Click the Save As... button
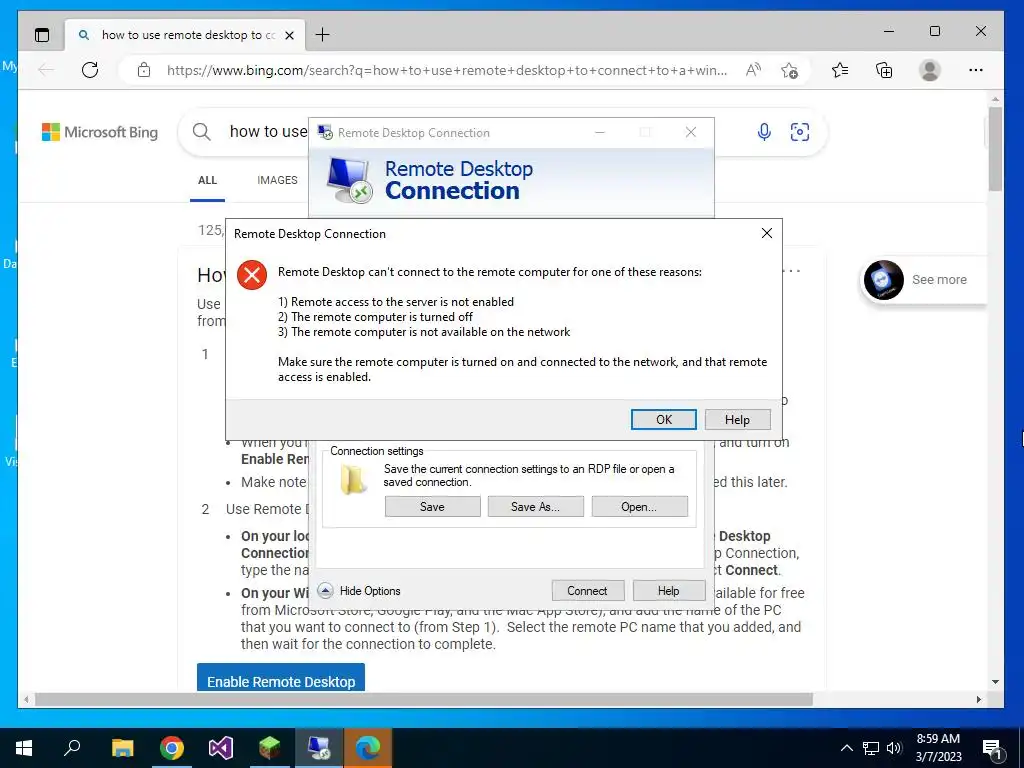The height and width of the screenshot is (768, 1024). pyautogui.click(x=536, y=506)
